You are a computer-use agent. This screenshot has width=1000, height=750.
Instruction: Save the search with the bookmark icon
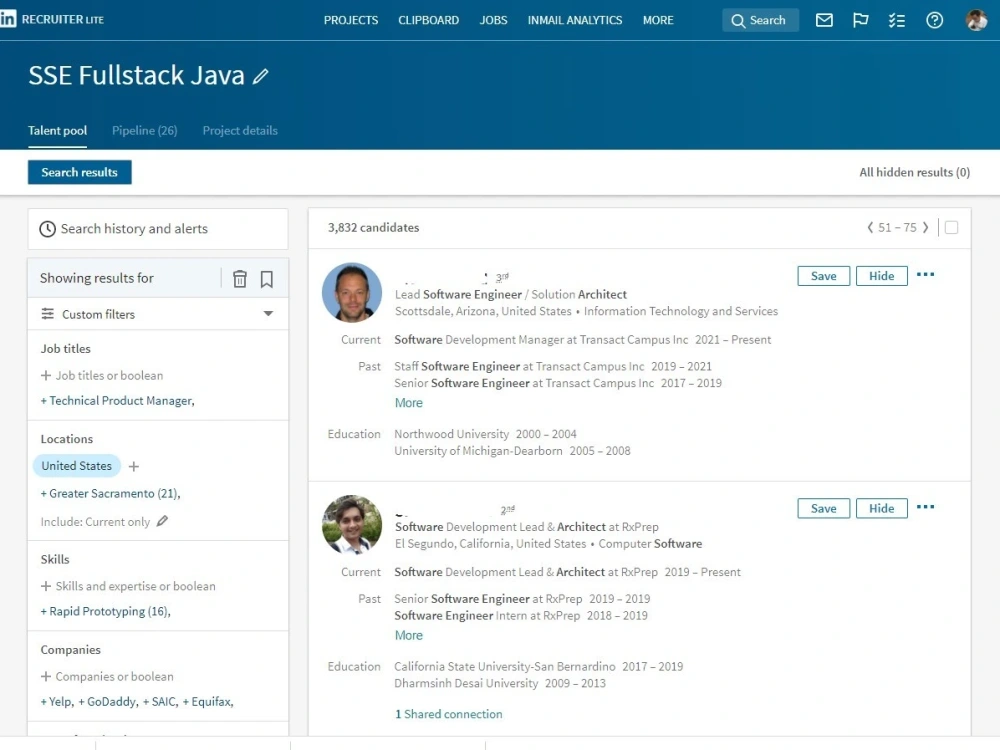(267, 279)
